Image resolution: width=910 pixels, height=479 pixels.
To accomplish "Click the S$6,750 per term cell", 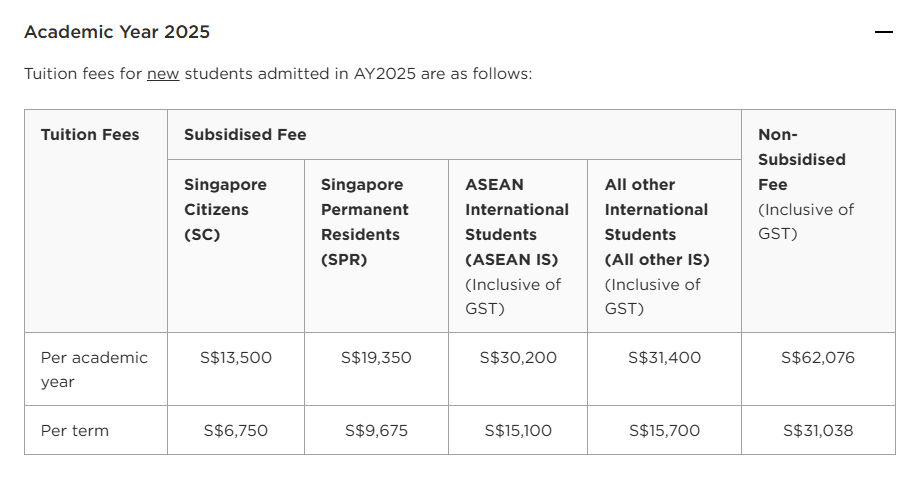I will tap(236, 431).
